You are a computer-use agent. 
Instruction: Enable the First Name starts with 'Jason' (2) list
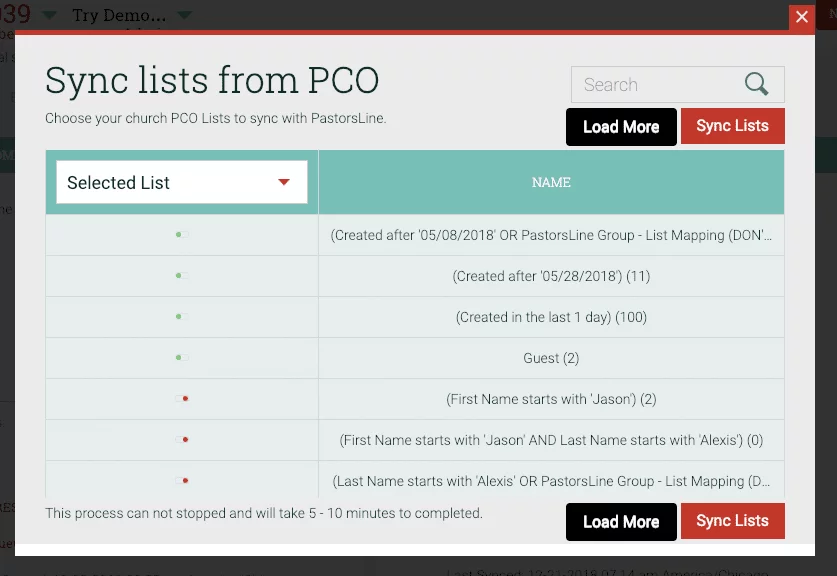pyautogui.click(x=181, y=399)
